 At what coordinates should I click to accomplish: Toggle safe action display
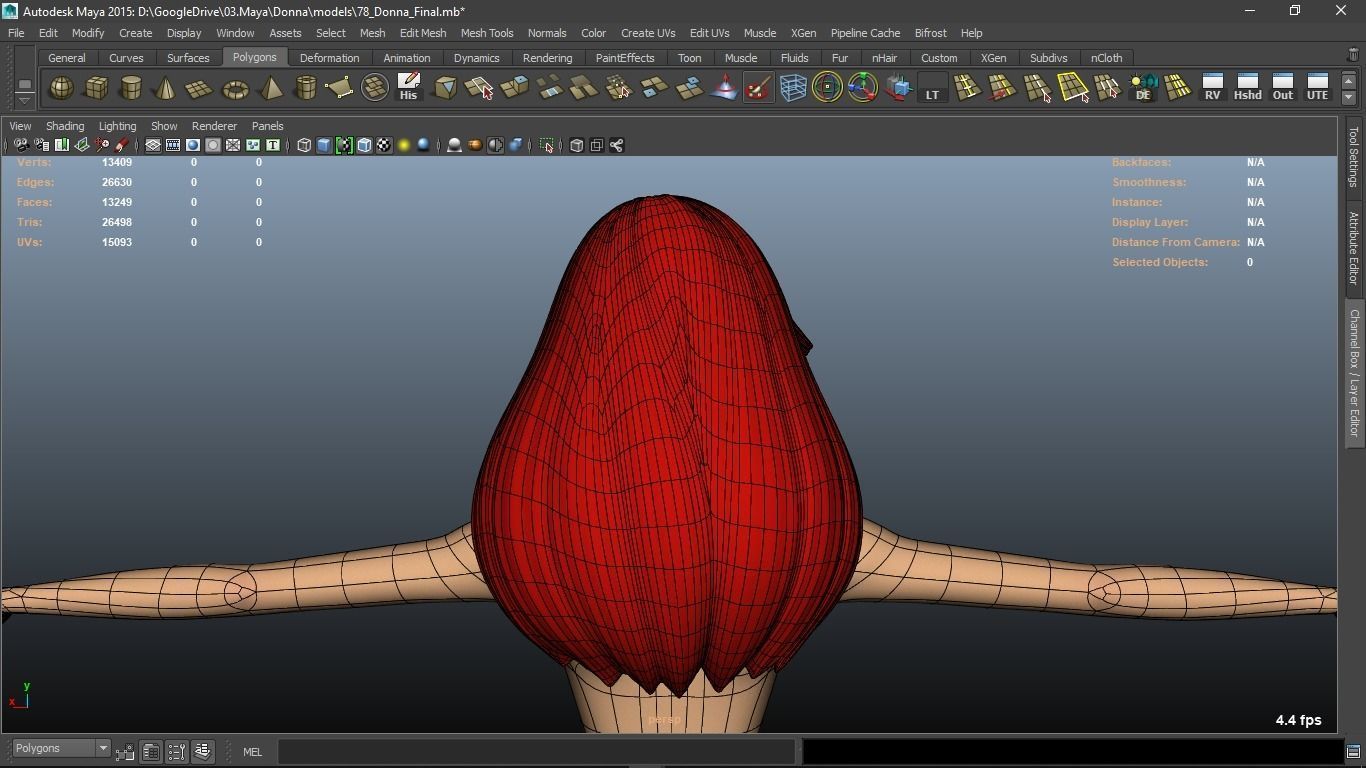(253, 145)
